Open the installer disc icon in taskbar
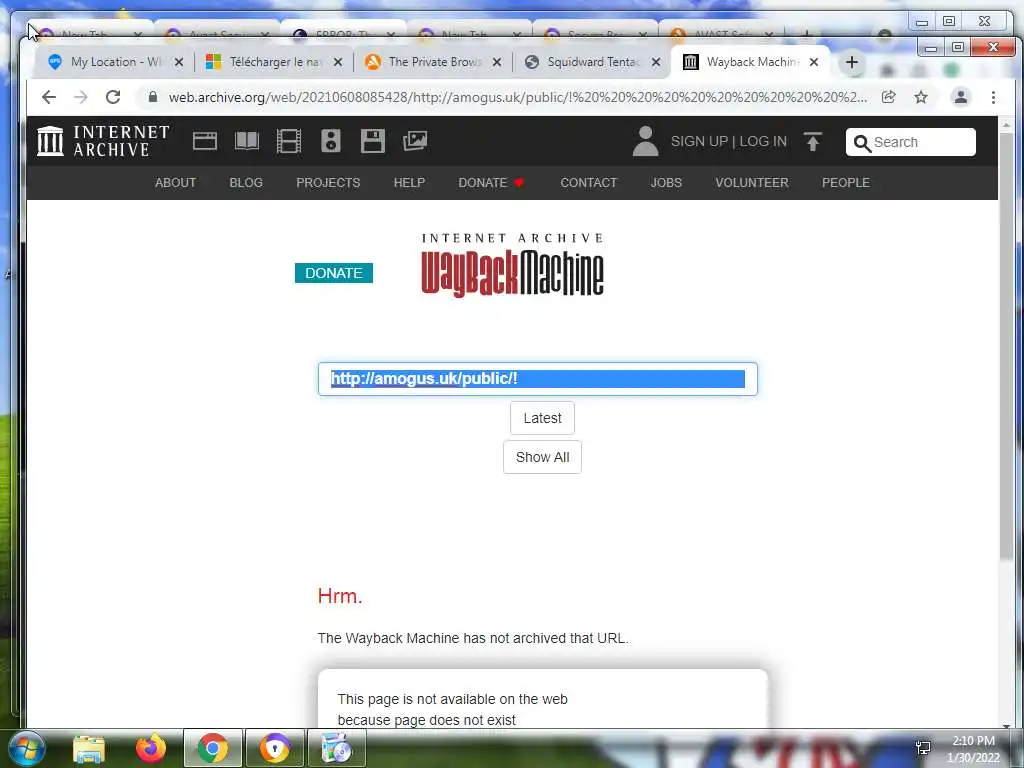 click(x=337, y=748)
